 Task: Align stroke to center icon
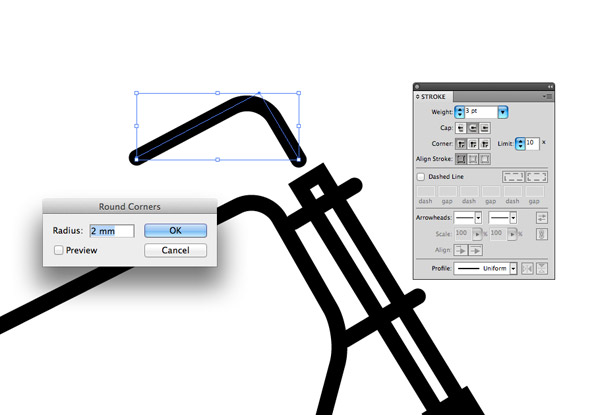[x=461, y=159]
